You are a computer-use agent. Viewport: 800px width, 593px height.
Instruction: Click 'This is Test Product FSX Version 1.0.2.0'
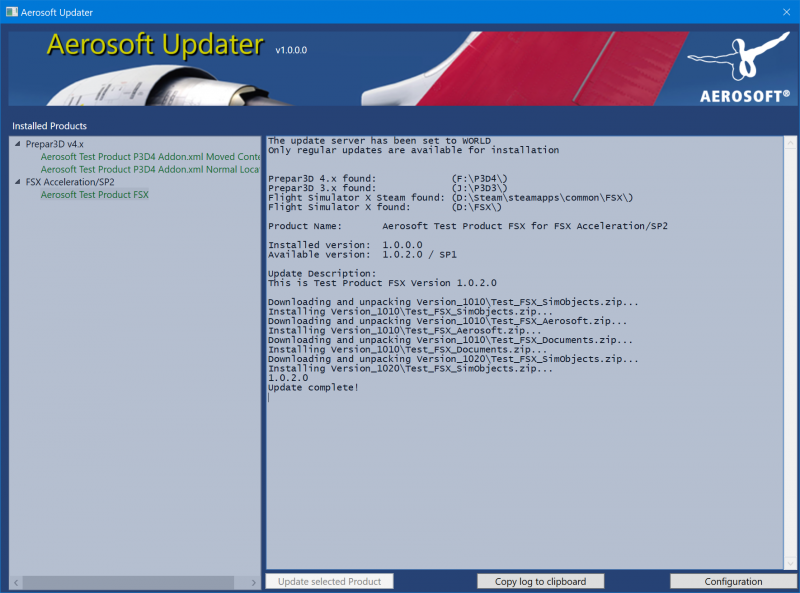click(x=382, y=283)
